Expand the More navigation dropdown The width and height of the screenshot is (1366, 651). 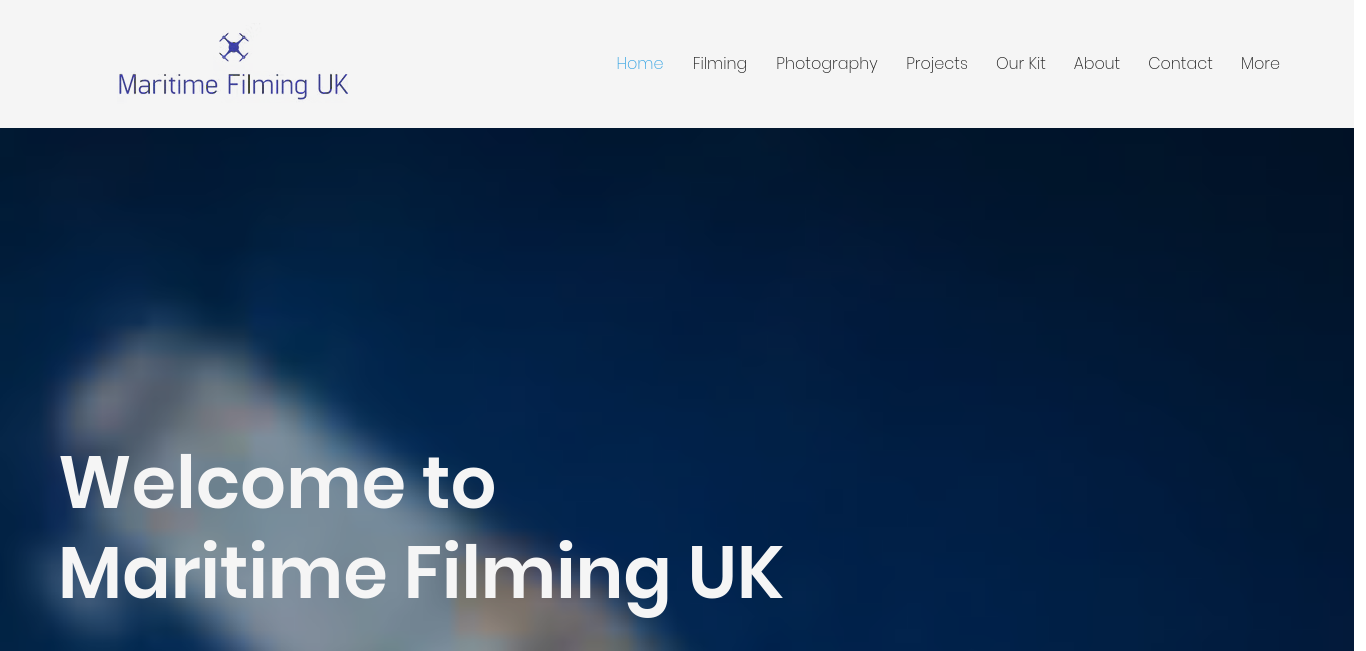click(x=1260, y=63)
